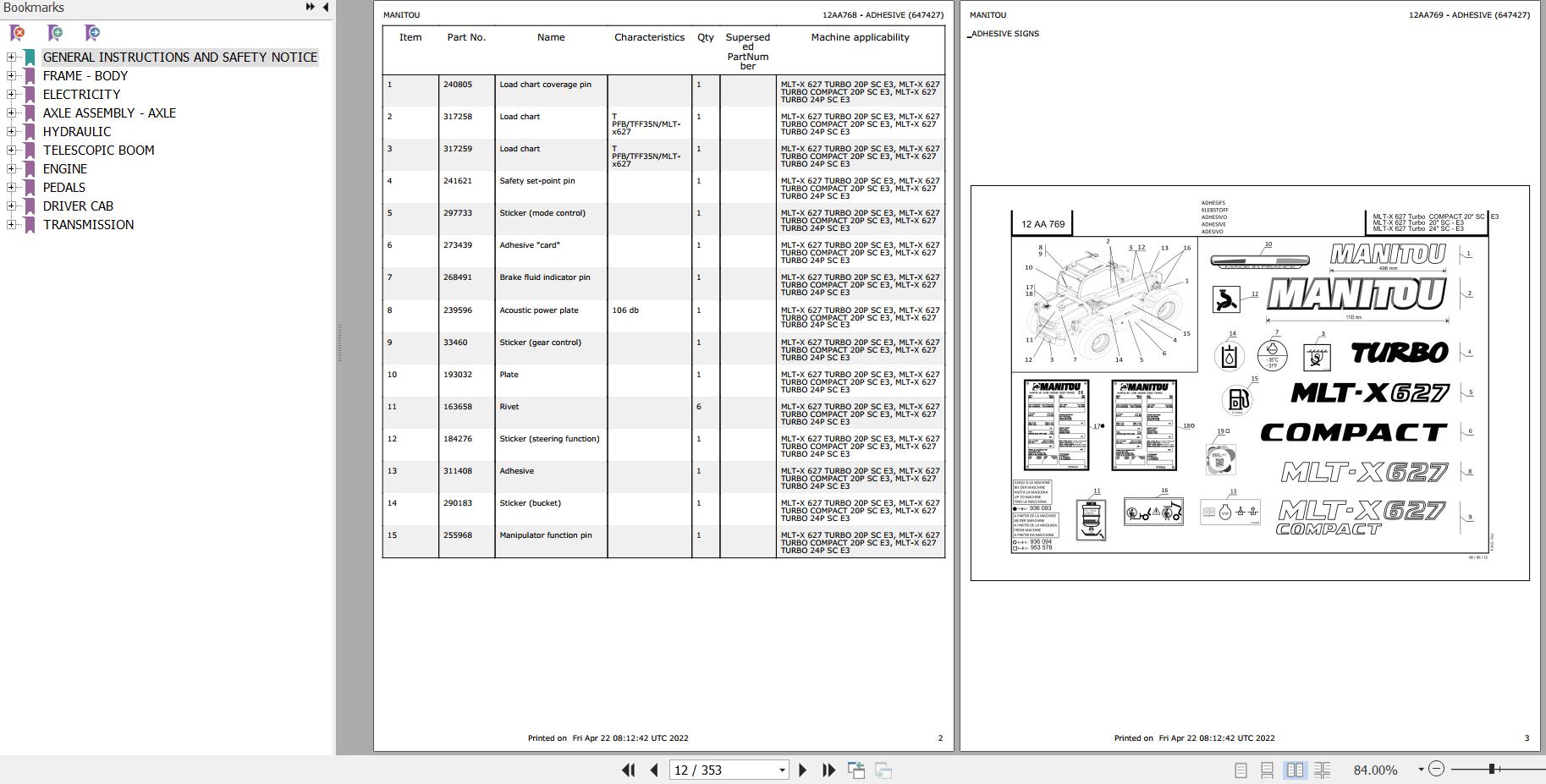Select the HYDRAULIC bookmark
Image resolution: width=1546 pixels, height=784 pixels.
[77, 132]
